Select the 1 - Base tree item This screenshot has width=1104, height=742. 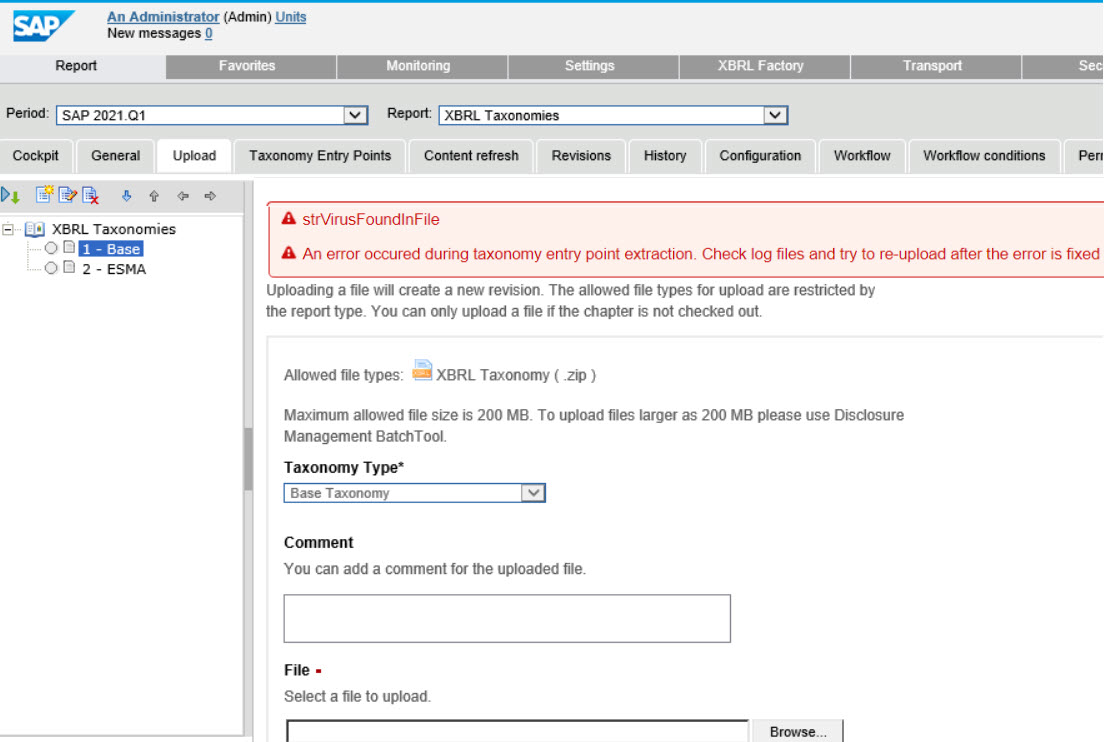tap(111, 249)
